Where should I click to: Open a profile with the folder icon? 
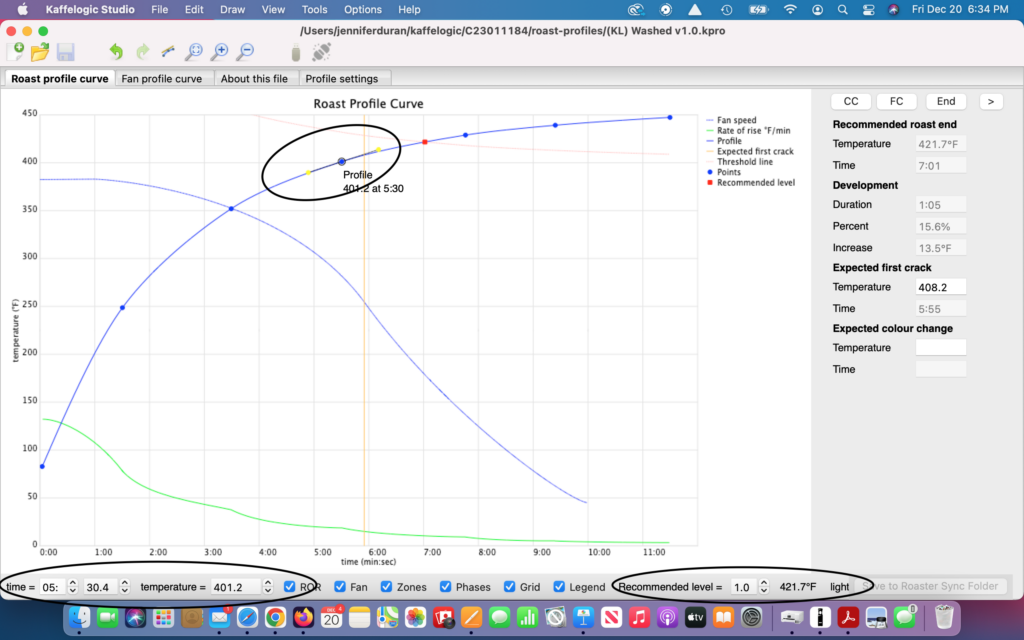pyautogui.click(x=40, y=52)
